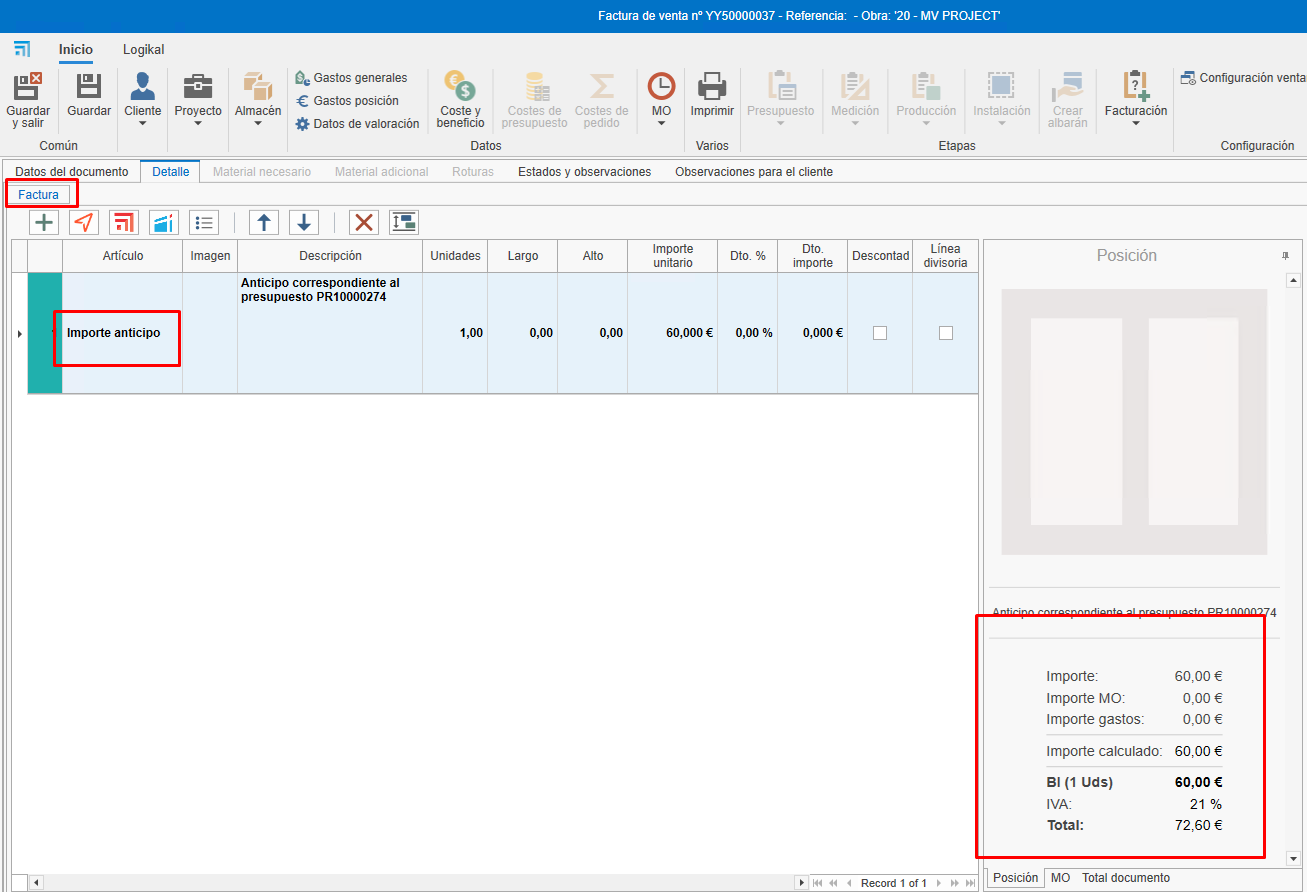Select the Detalle tab

tap(171, 172)
